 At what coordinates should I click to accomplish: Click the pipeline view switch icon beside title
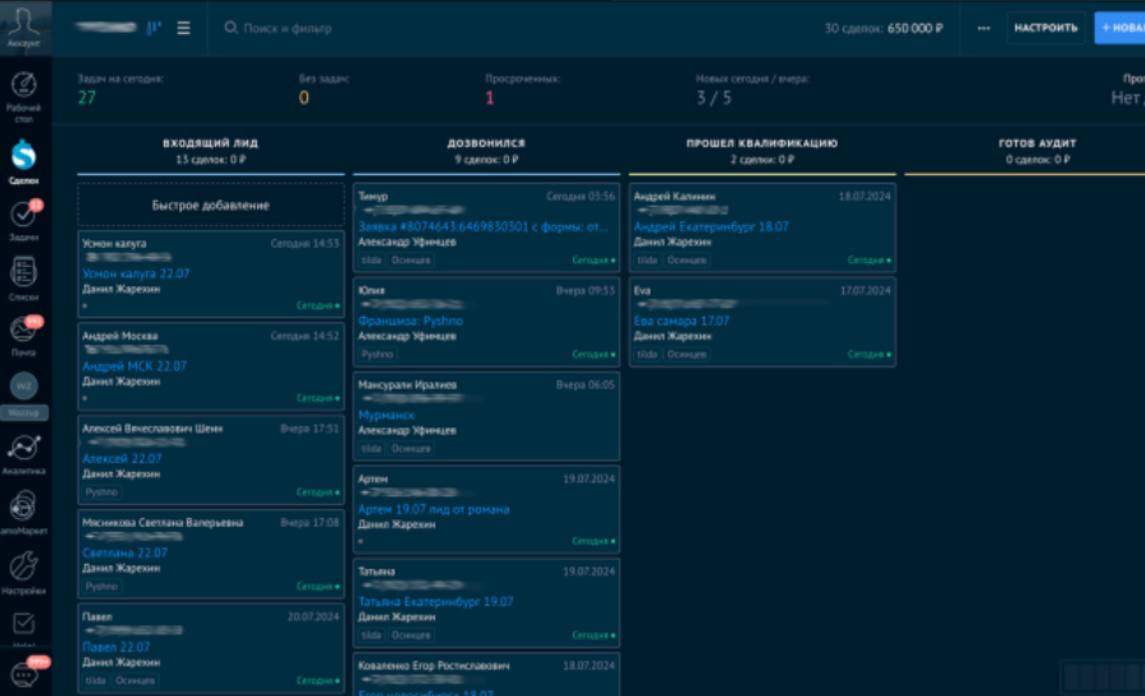click(x=153, y=28)
